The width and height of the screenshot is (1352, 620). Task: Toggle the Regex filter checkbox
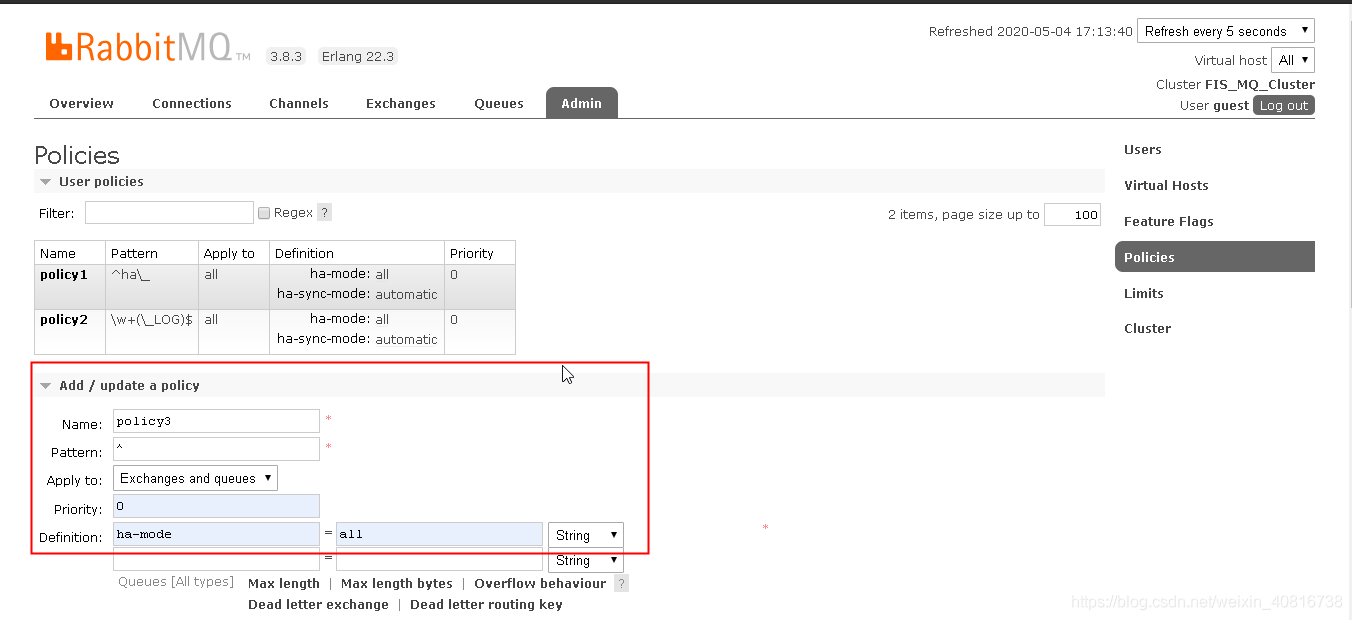[x=264, y=213]
